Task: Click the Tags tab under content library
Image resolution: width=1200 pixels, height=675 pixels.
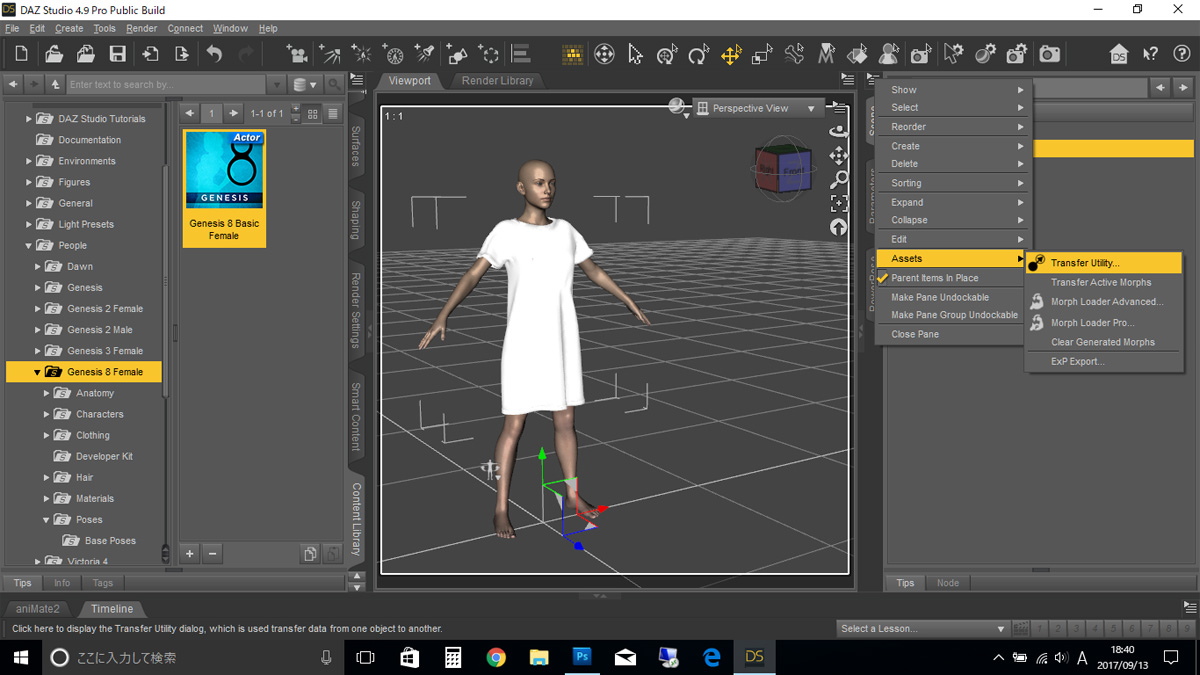Action: click(x=103, y=583)
